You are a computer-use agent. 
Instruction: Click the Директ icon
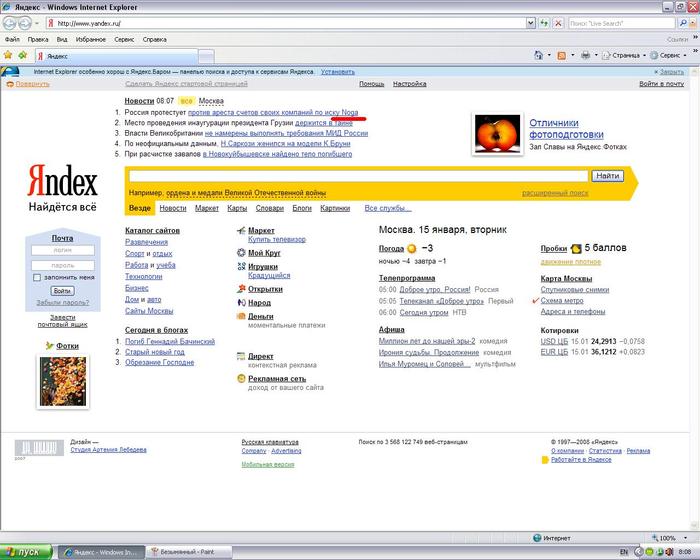click(x=241, y=356)
